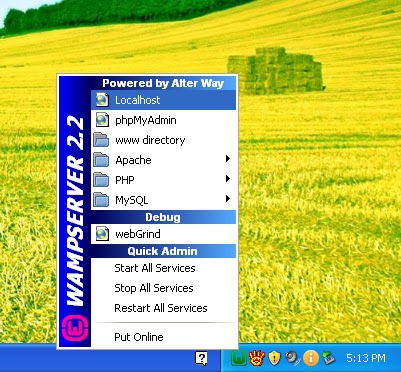401x372 pixels.
Task: Click the globe icon beside webGrind
Action: click(102, 234)
